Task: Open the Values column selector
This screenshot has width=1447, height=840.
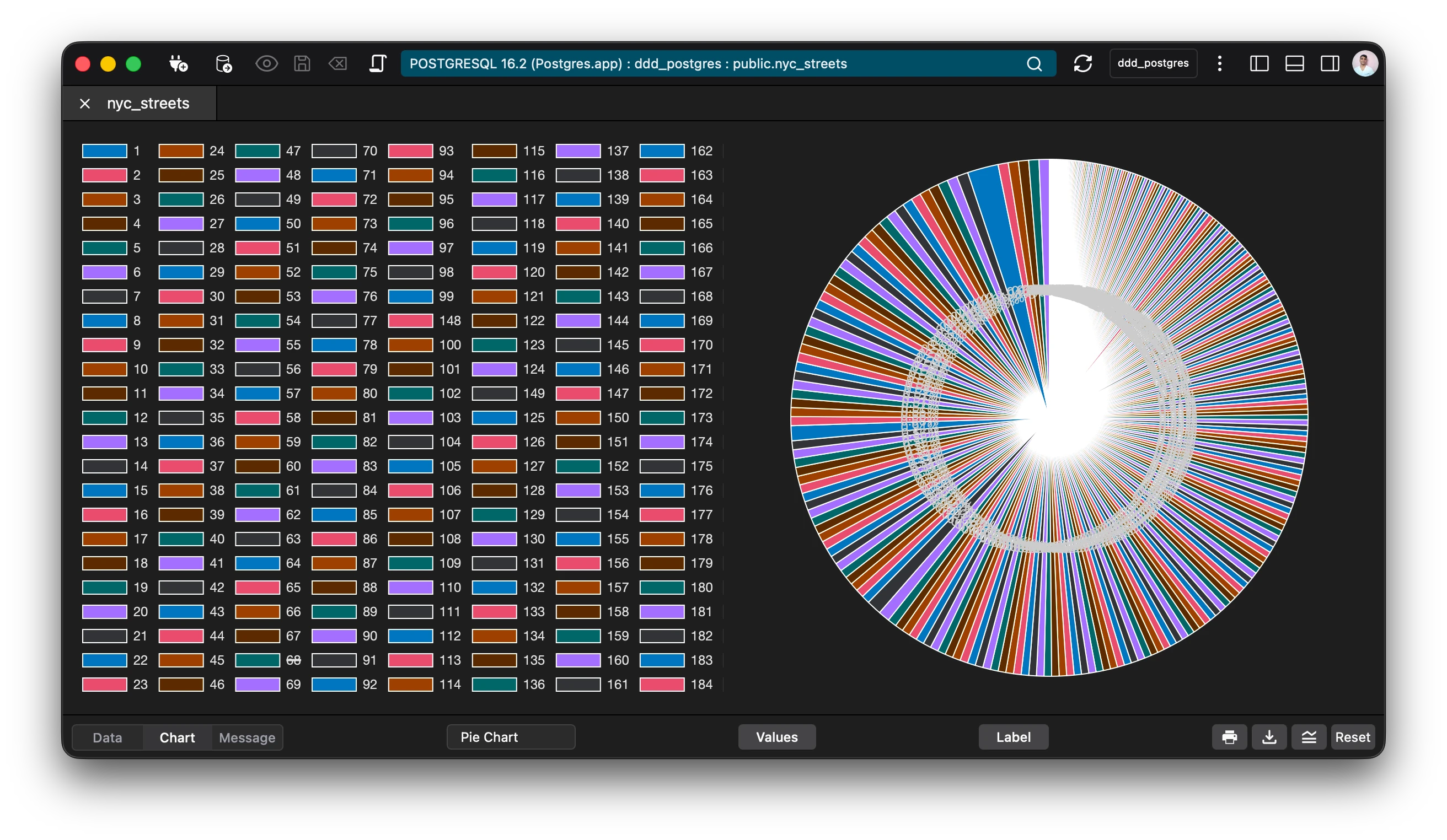Action: pyautogui.click(x=776, y=737)
